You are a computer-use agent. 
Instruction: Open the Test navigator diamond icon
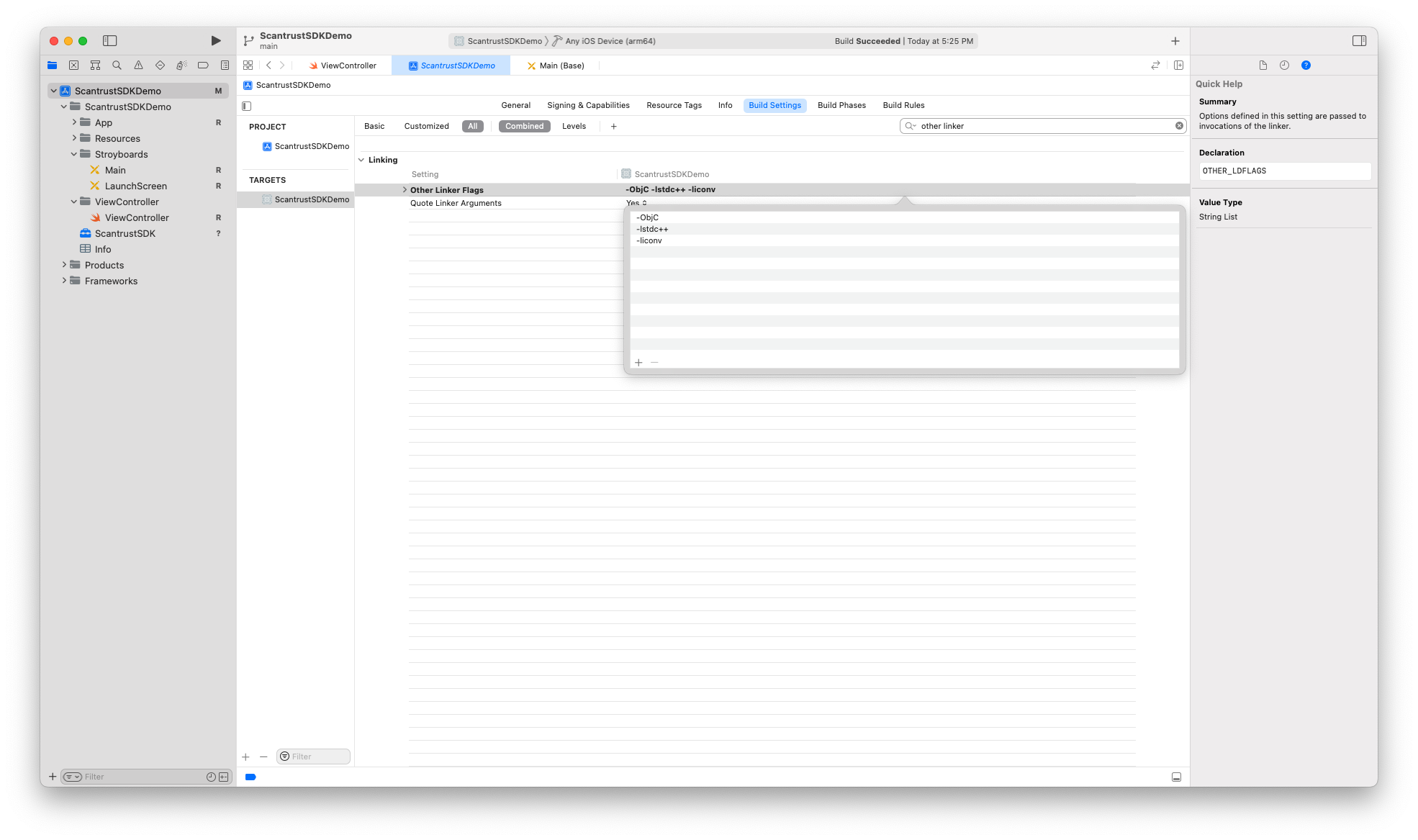[x=160, y=66]
